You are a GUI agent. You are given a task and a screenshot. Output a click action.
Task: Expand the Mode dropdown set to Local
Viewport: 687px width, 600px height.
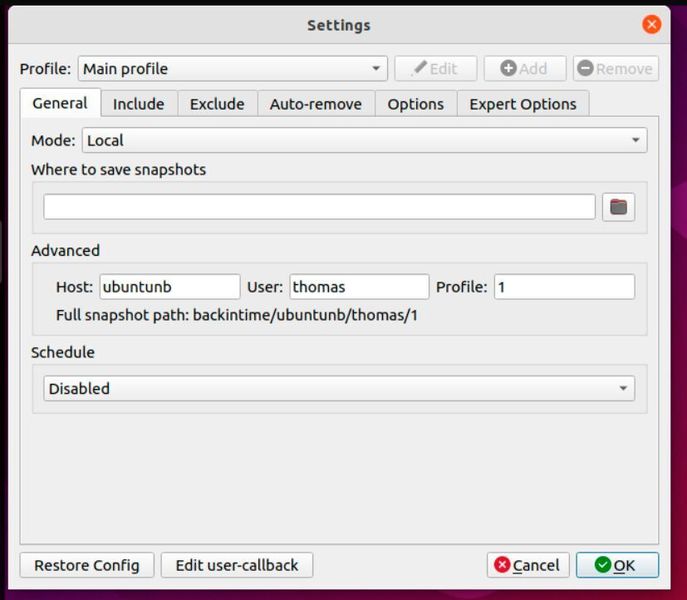364,140
